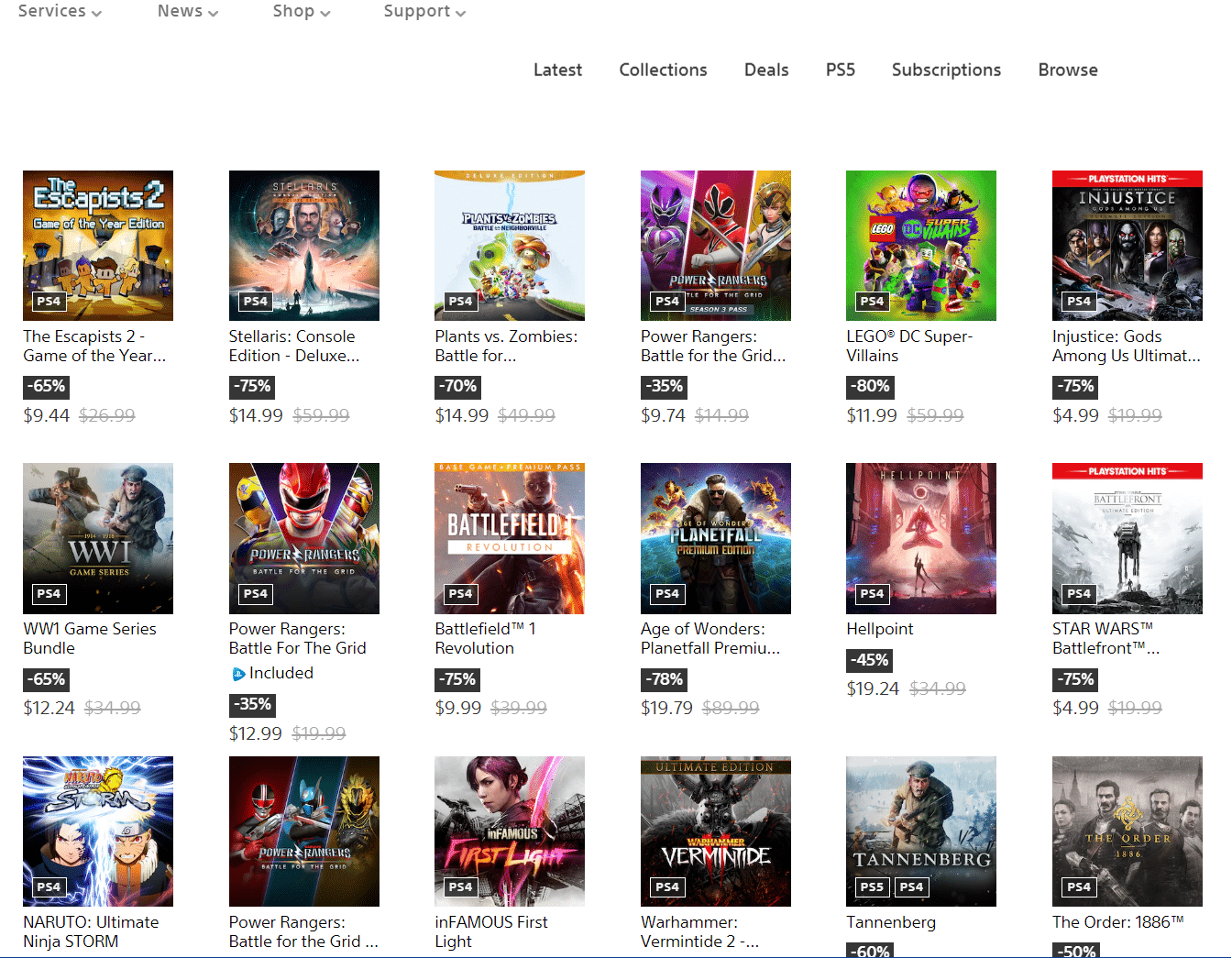Open the Shop dropdown

coord(301,12)
